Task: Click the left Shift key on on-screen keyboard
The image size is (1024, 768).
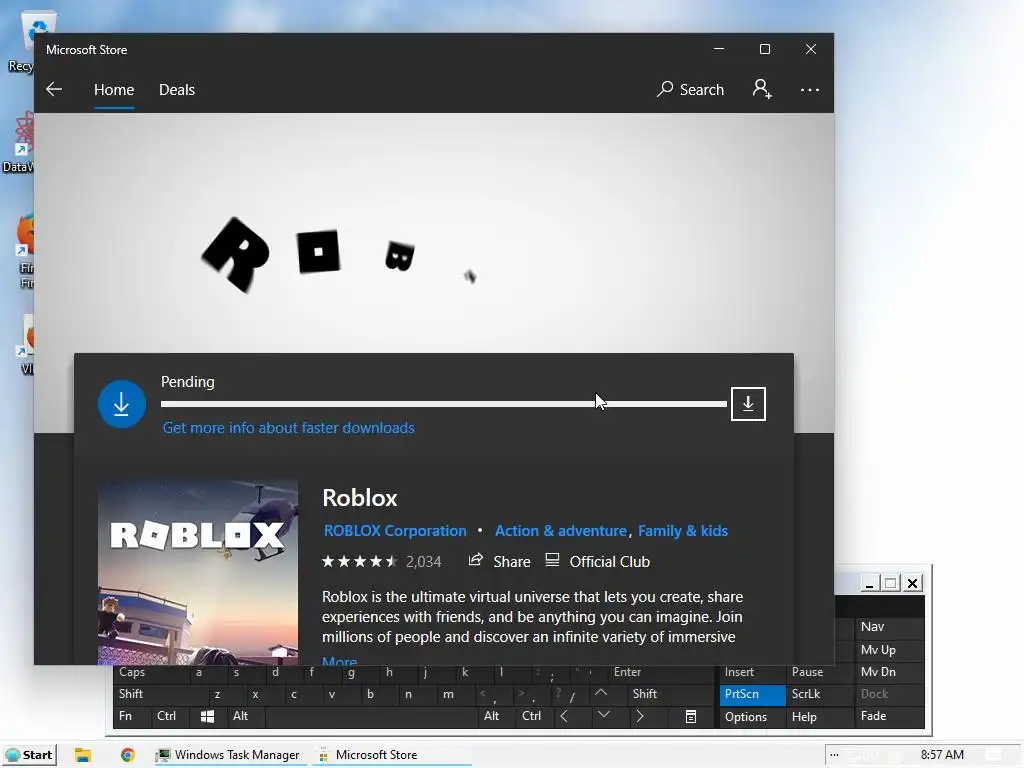Action: click(161, 694)
